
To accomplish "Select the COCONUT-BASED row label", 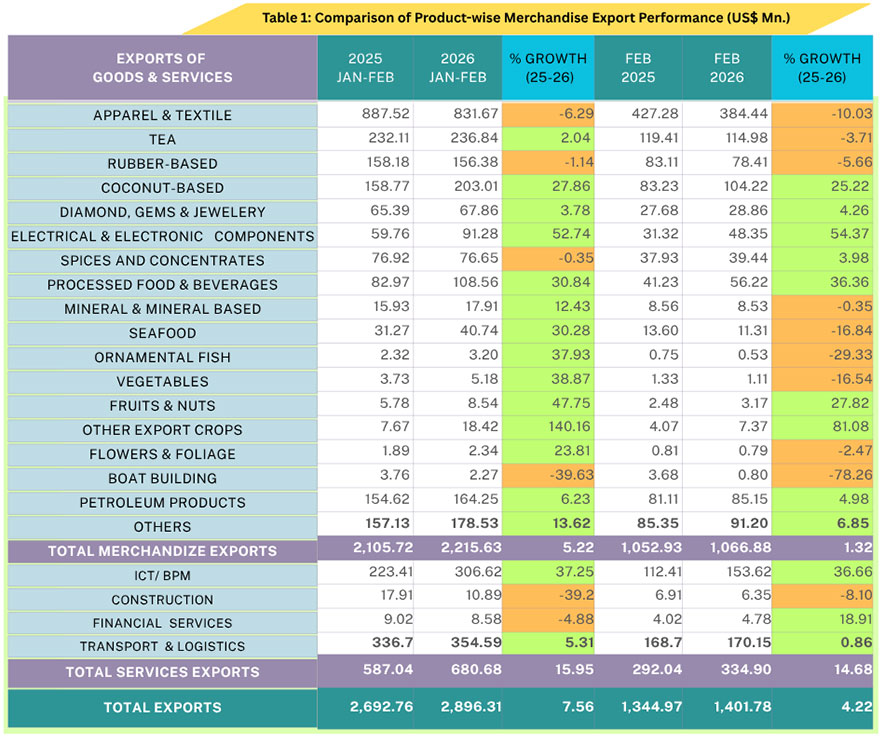I will point(161,187).
